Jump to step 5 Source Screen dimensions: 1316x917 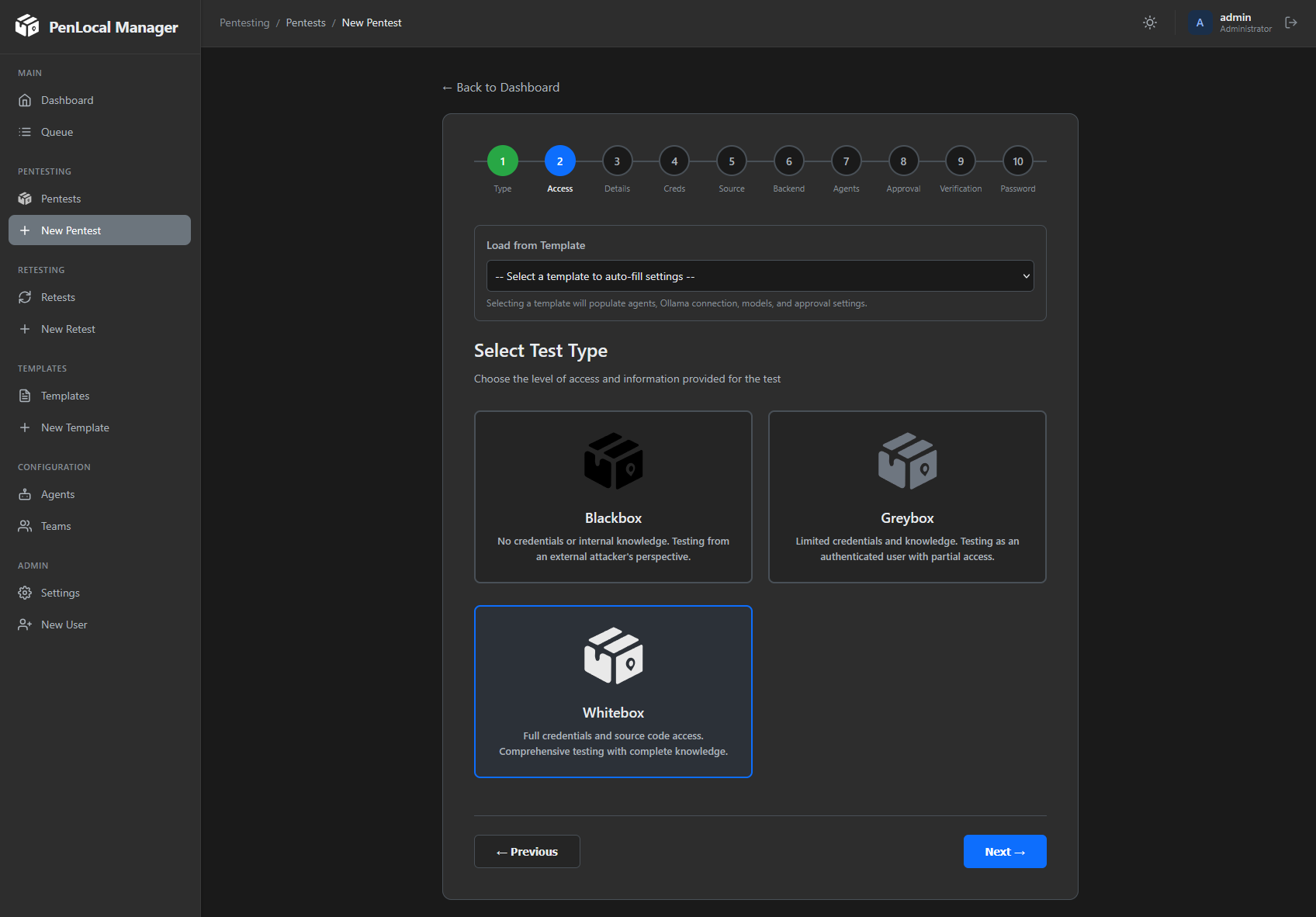(x=731, y=161)
